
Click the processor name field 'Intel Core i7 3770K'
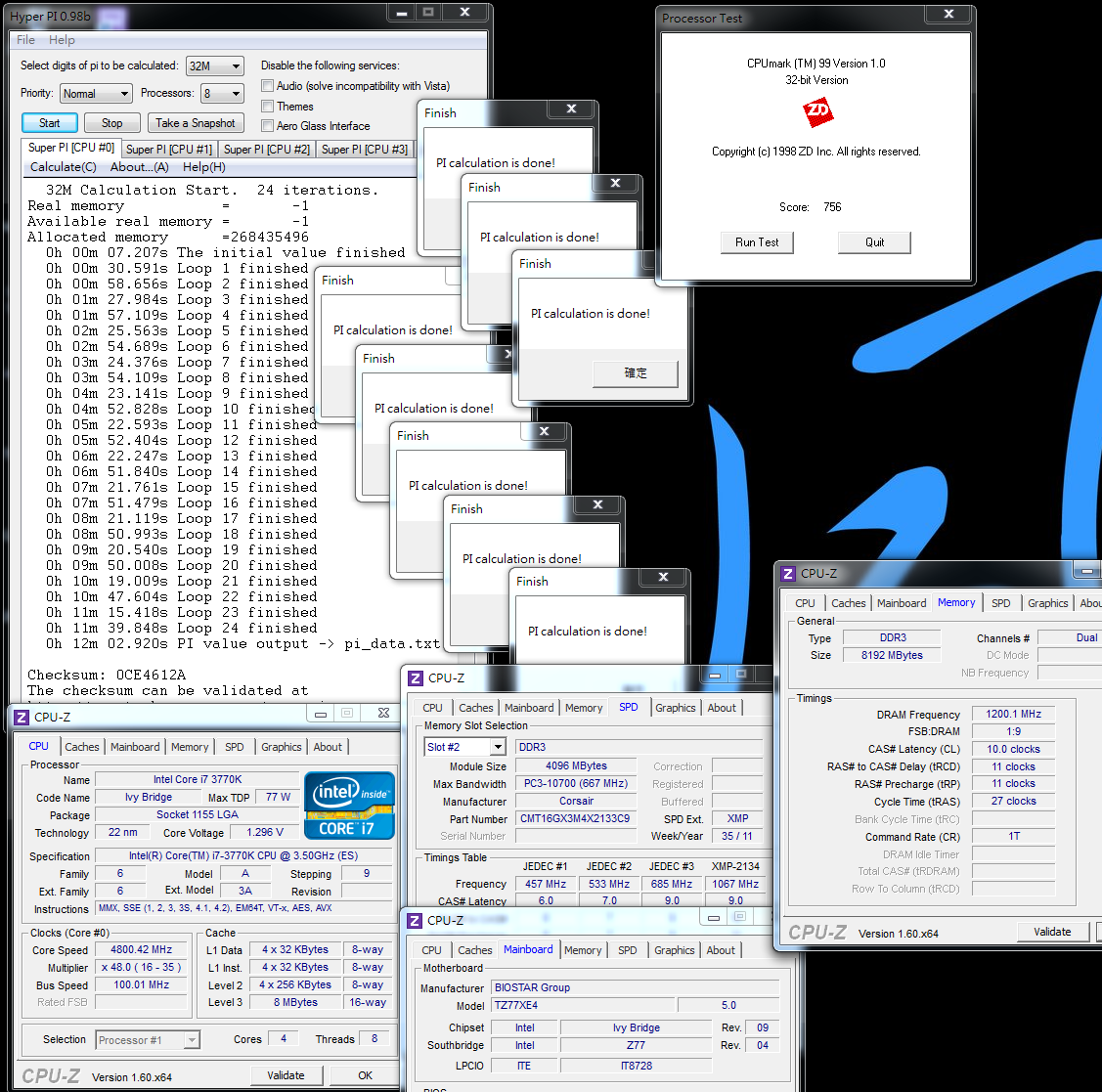(198, 779)
